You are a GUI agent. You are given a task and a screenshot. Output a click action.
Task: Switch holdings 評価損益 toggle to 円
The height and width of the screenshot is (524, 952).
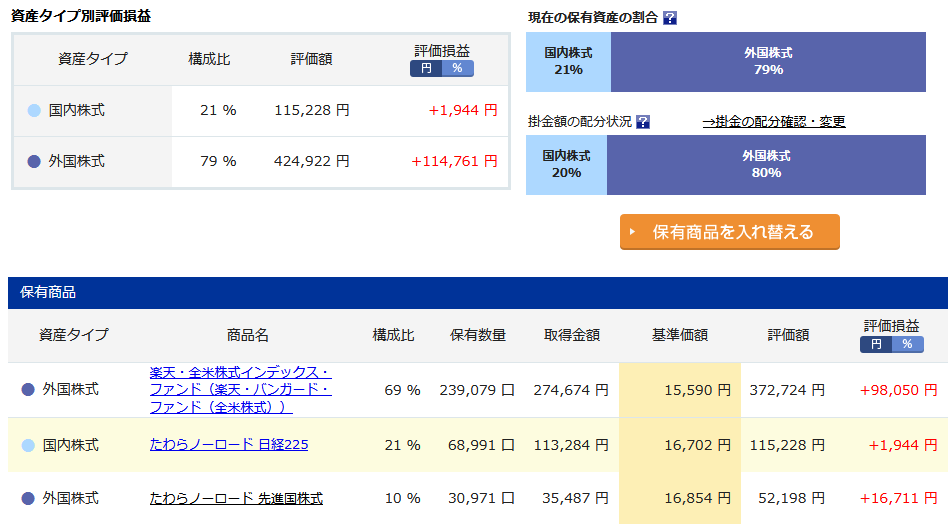tap(876, 344)
